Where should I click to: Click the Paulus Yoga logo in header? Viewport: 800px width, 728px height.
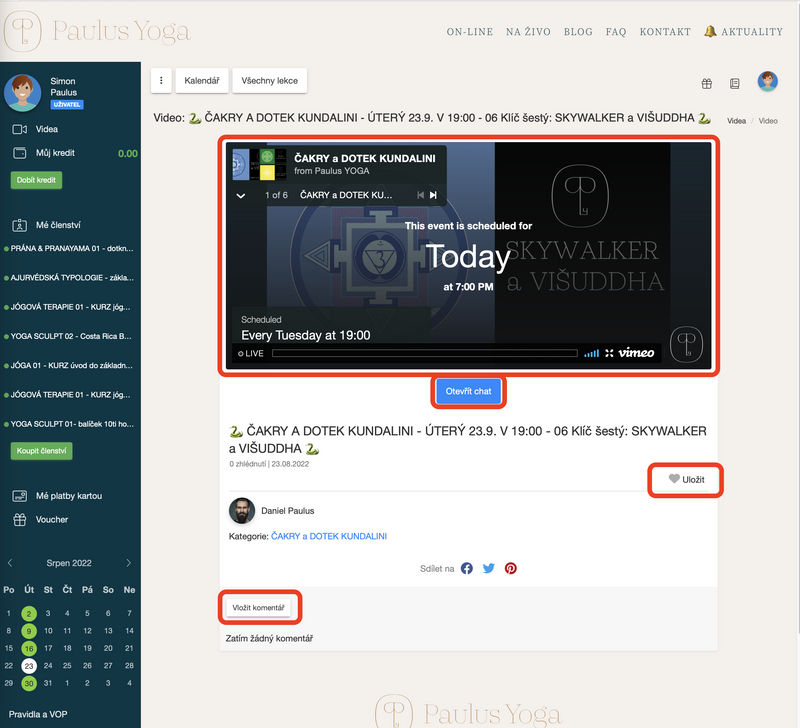tap(97, 31)
